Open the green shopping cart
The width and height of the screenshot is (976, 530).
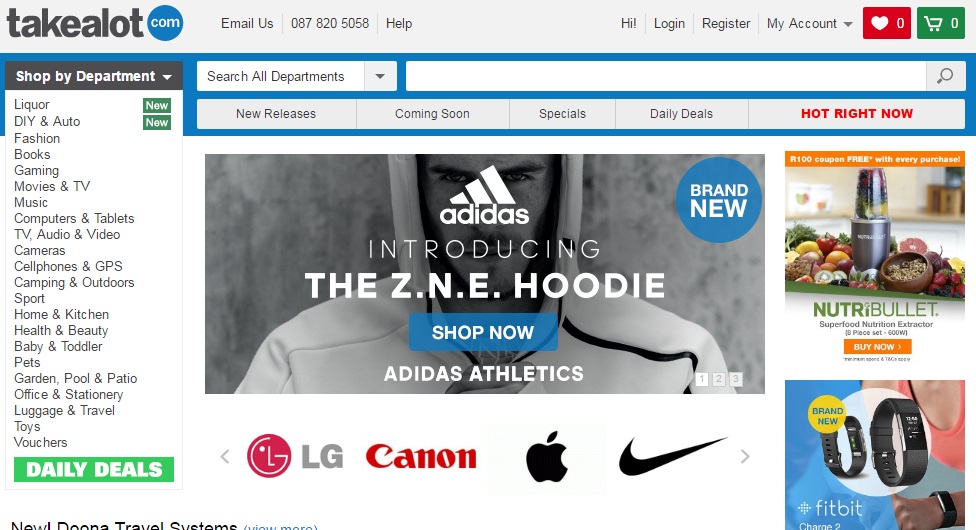(x=941, y=24)
